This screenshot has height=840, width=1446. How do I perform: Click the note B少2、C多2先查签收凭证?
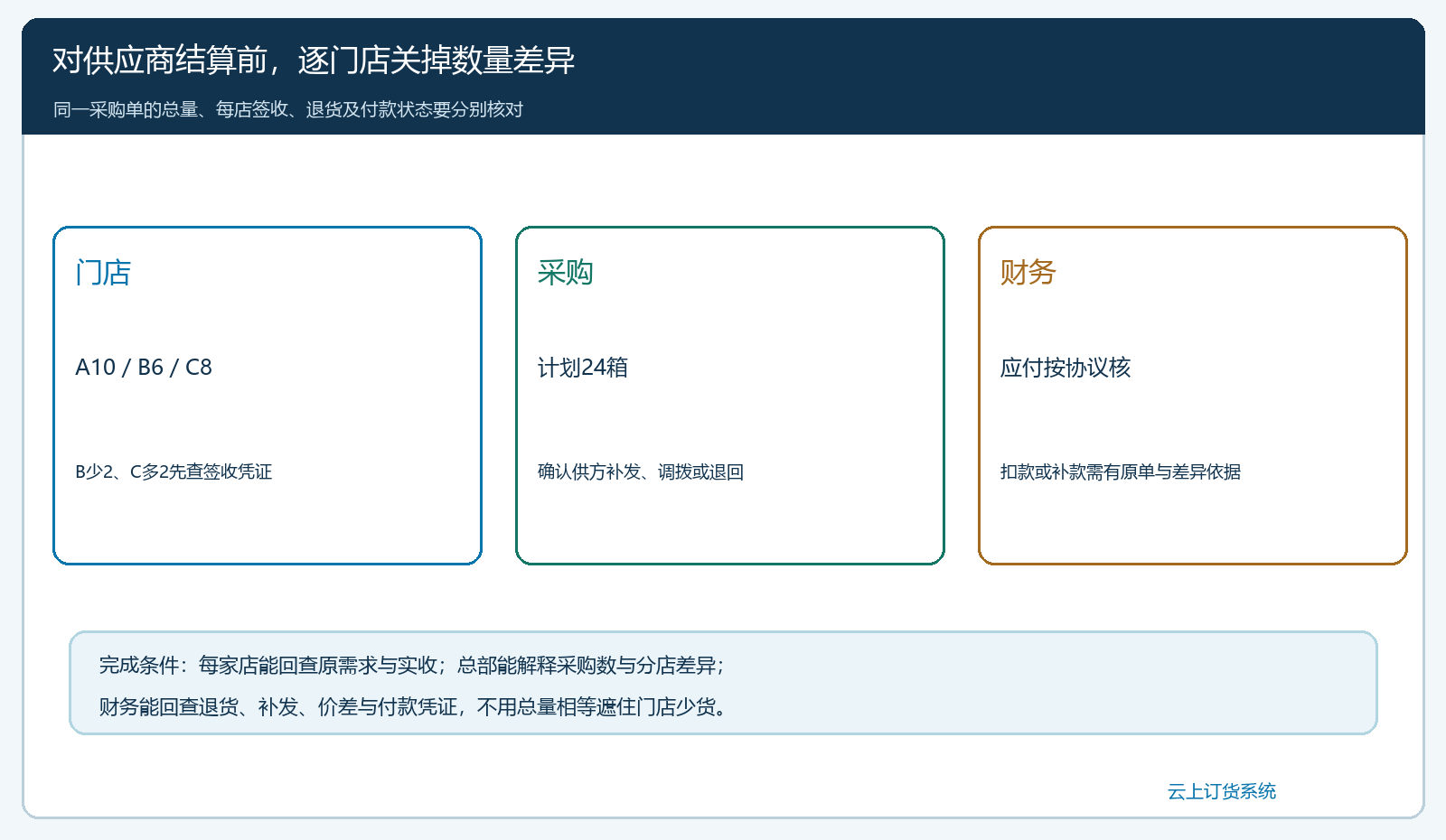(174, 471)
